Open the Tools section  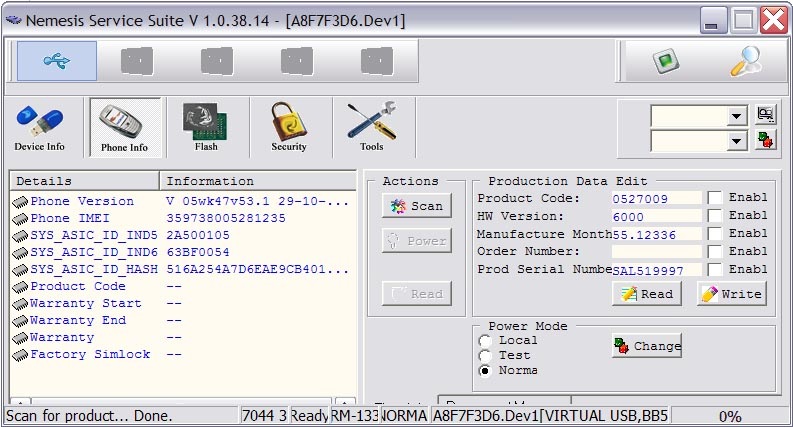pos(372,128)
